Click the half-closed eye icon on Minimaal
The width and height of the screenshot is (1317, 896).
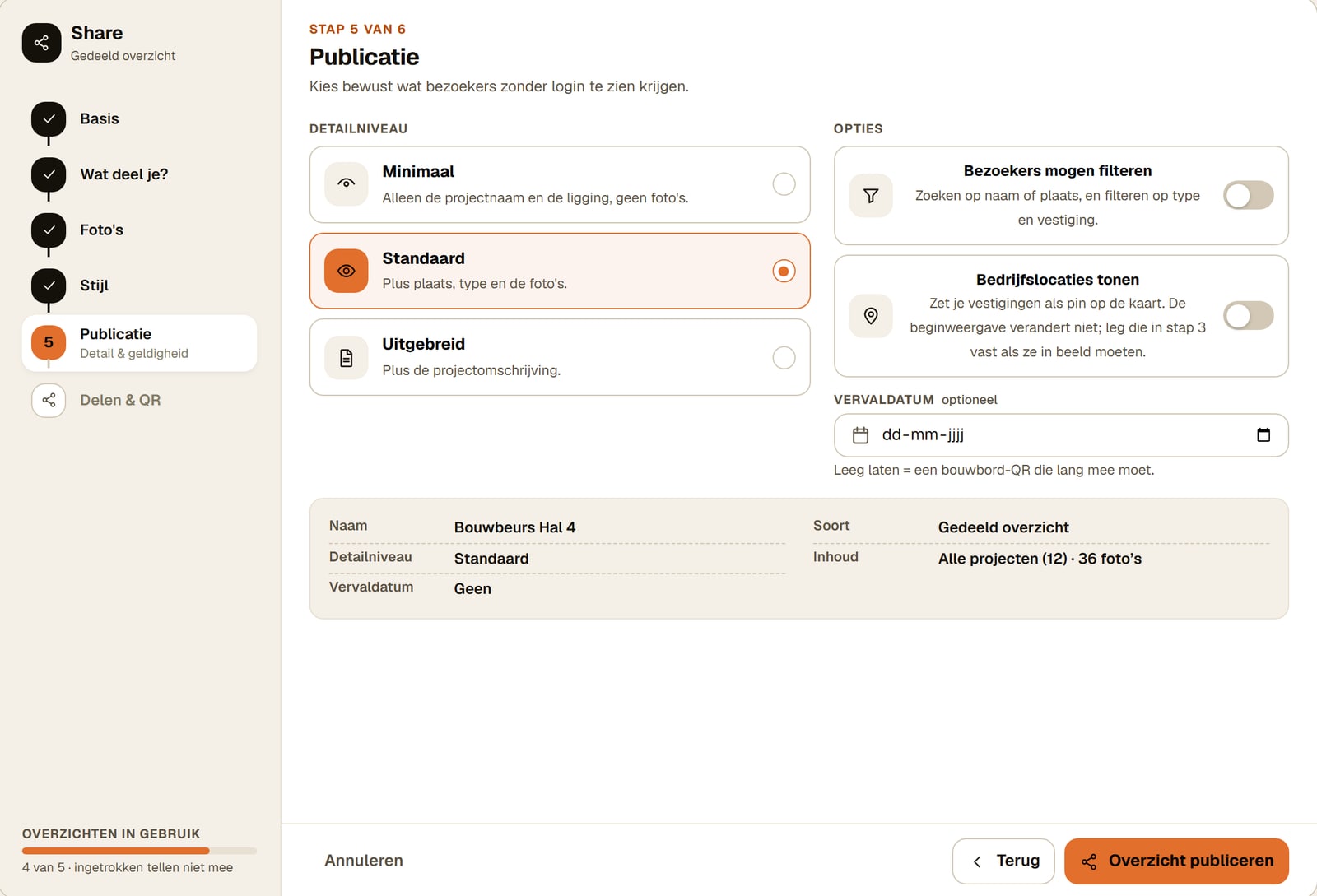click(347, 183)
